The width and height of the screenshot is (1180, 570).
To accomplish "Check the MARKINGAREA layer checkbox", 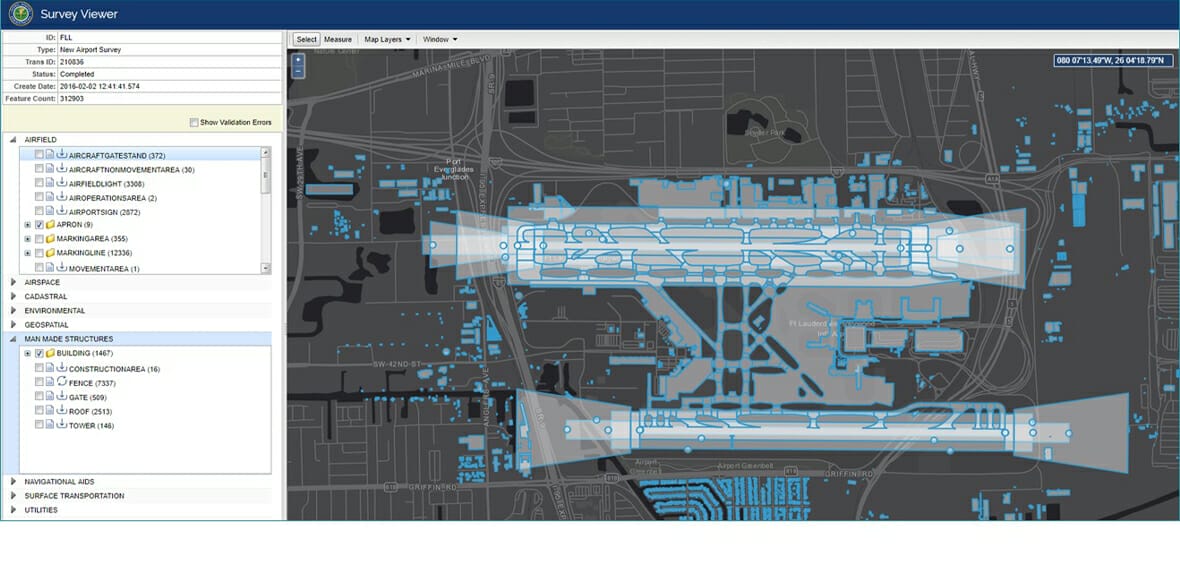I will pyautogui.click(x=39, y=240).
